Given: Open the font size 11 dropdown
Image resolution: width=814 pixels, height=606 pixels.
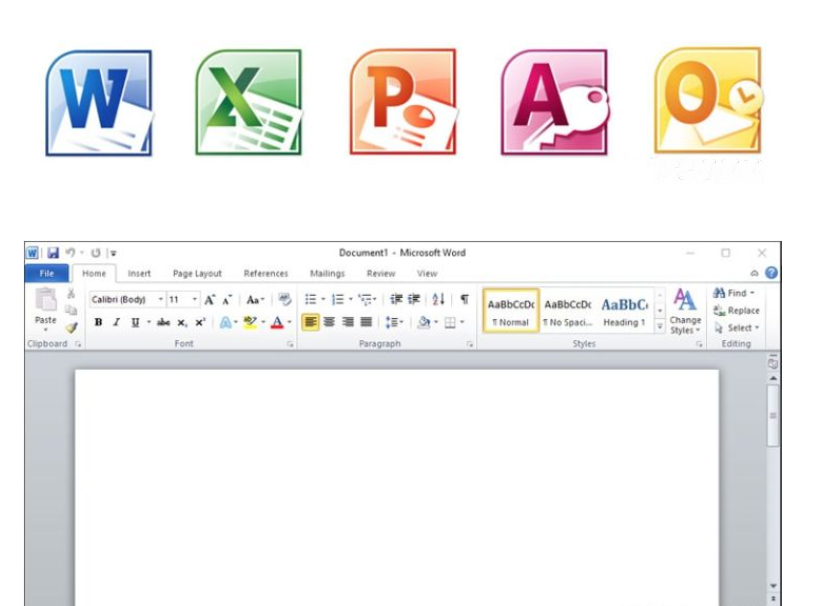Looking at the screenshot, I should click(195, 299).
